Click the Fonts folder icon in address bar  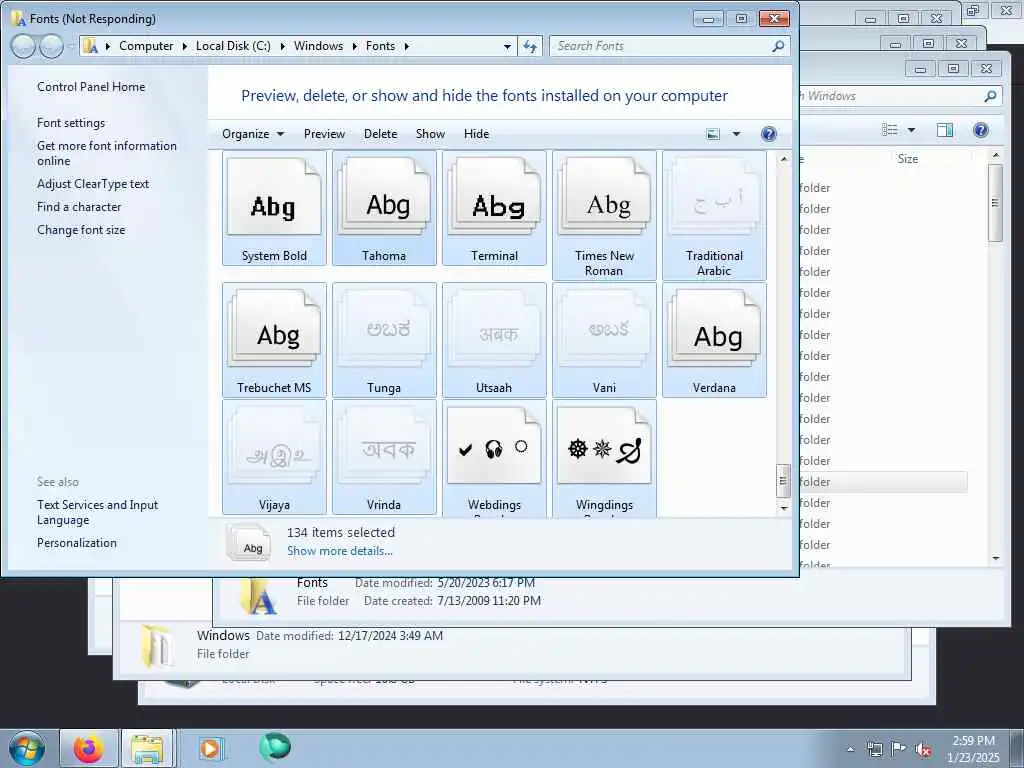pyautogui.click(x=91, y=46)
